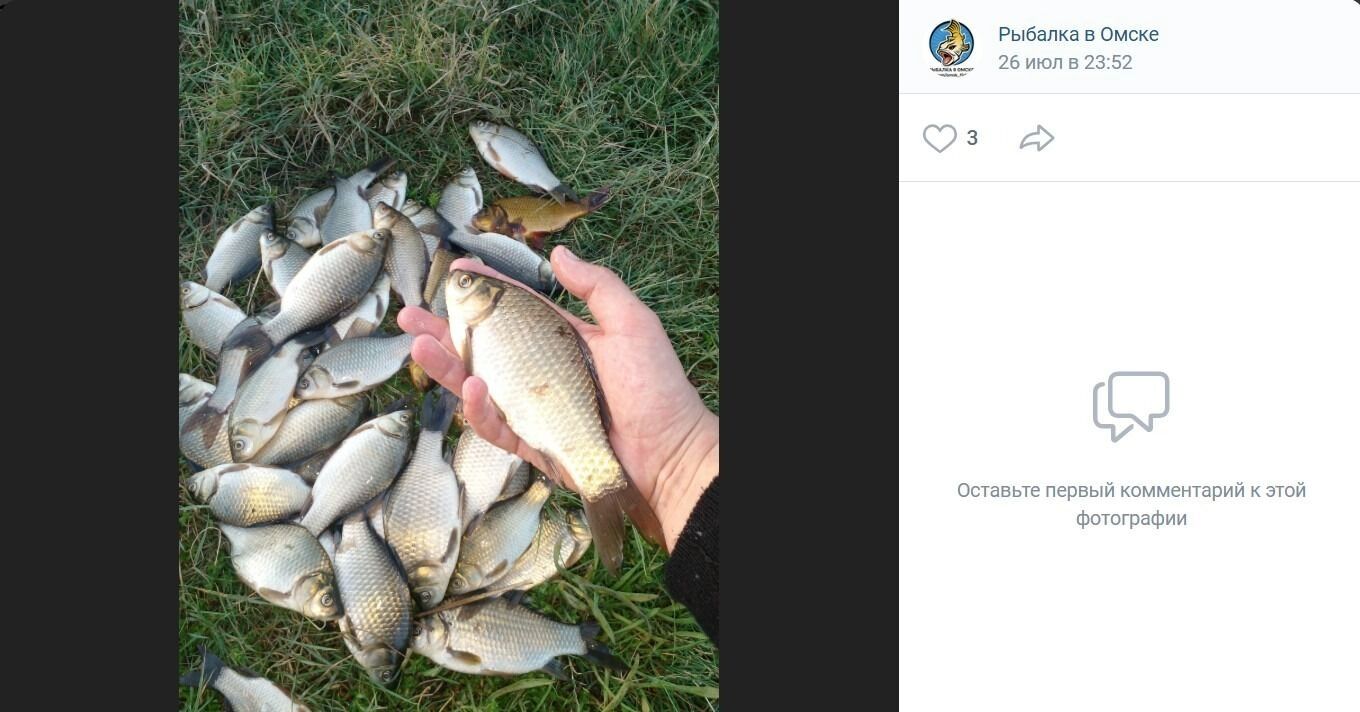
Task: Click the empty space right of the share arrow
Action: [1200, 138]
